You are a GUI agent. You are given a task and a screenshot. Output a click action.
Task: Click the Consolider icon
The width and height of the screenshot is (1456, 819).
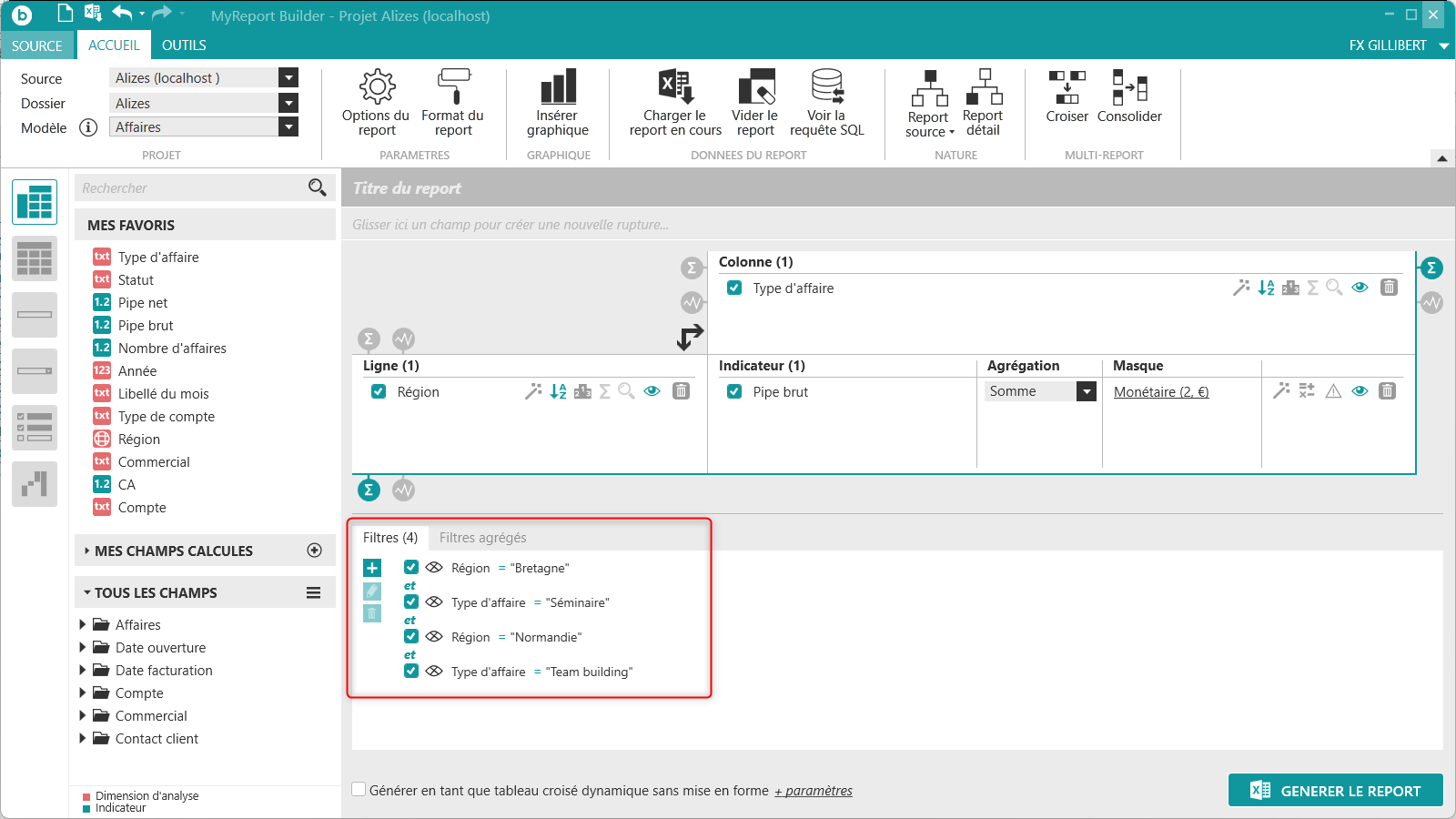tap(1129, 88)
